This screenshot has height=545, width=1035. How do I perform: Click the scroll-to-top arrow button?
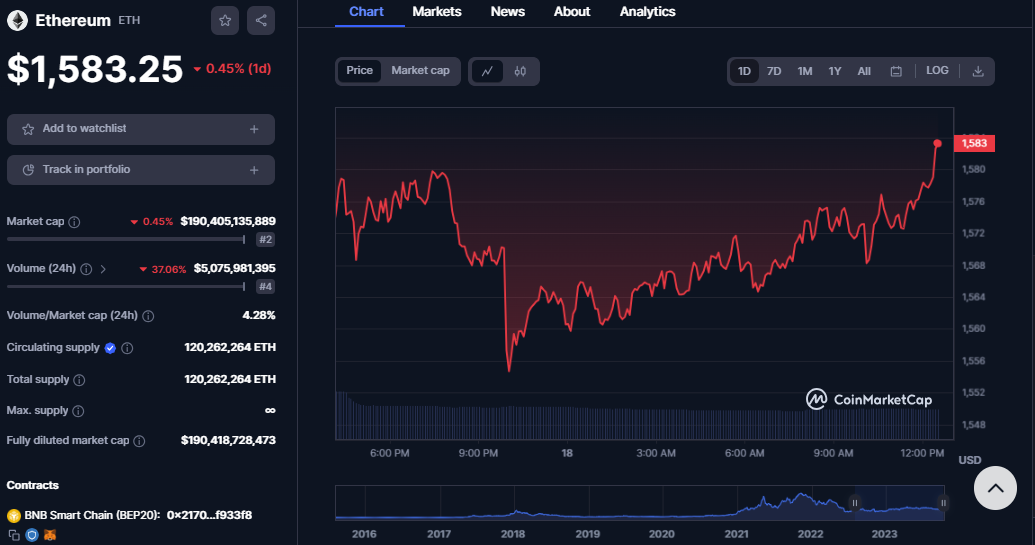[x=994, y=488]
